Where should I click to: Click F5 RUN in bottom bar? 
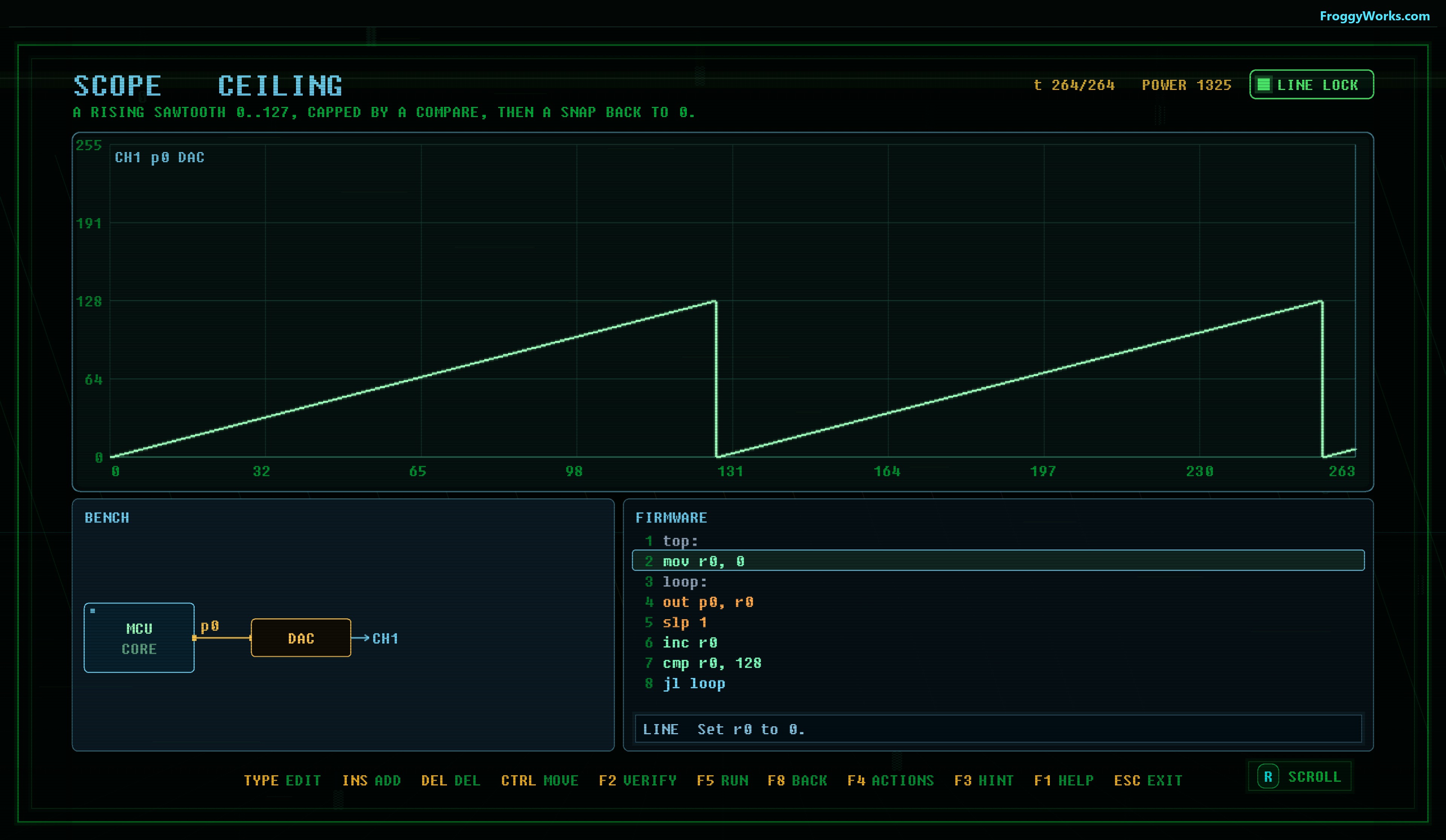(722, 781)
